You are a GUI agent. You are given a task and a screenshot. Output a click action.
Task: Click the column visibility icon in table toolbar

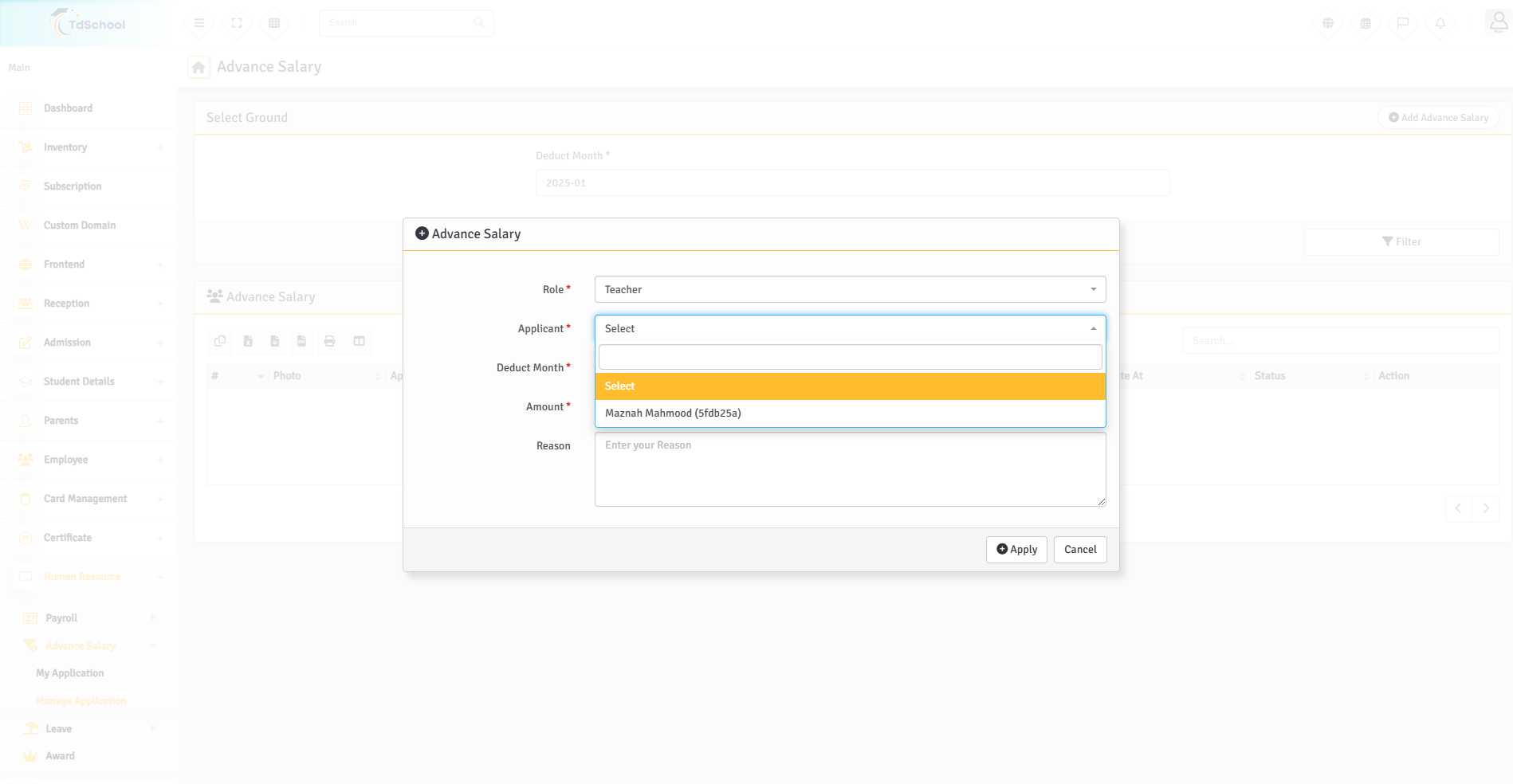[x=360, y=341]
